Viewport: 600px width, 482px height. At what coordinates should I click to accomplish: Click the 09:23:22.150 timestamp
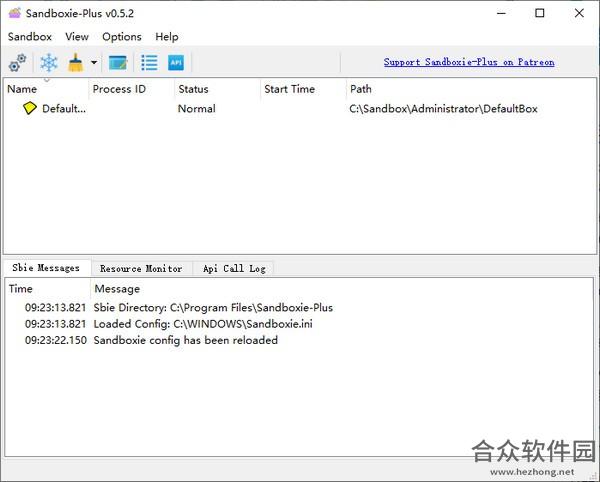(x=56, y=340)
